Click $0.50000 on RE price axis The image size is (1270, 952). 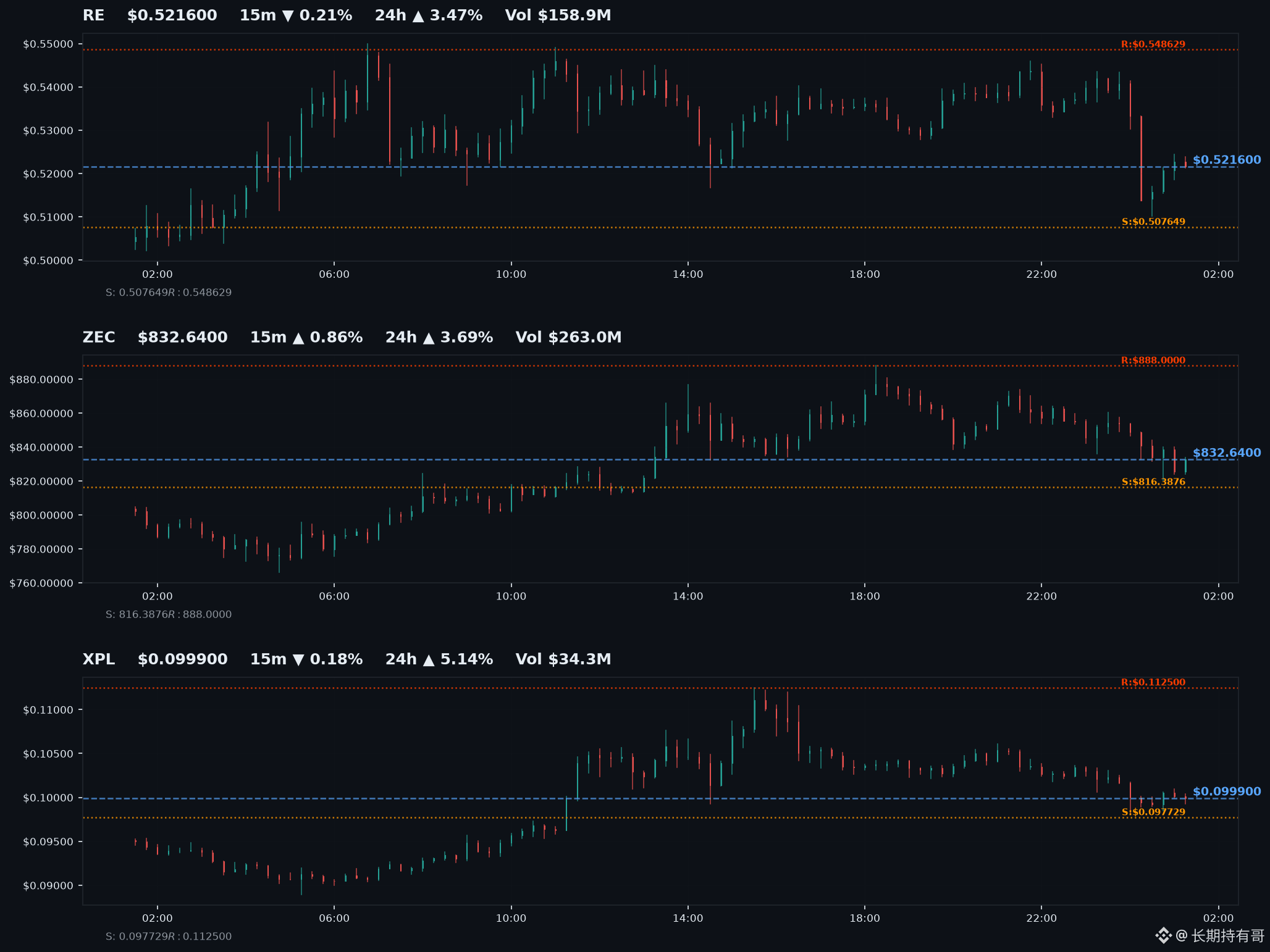(x=48, y=261)
